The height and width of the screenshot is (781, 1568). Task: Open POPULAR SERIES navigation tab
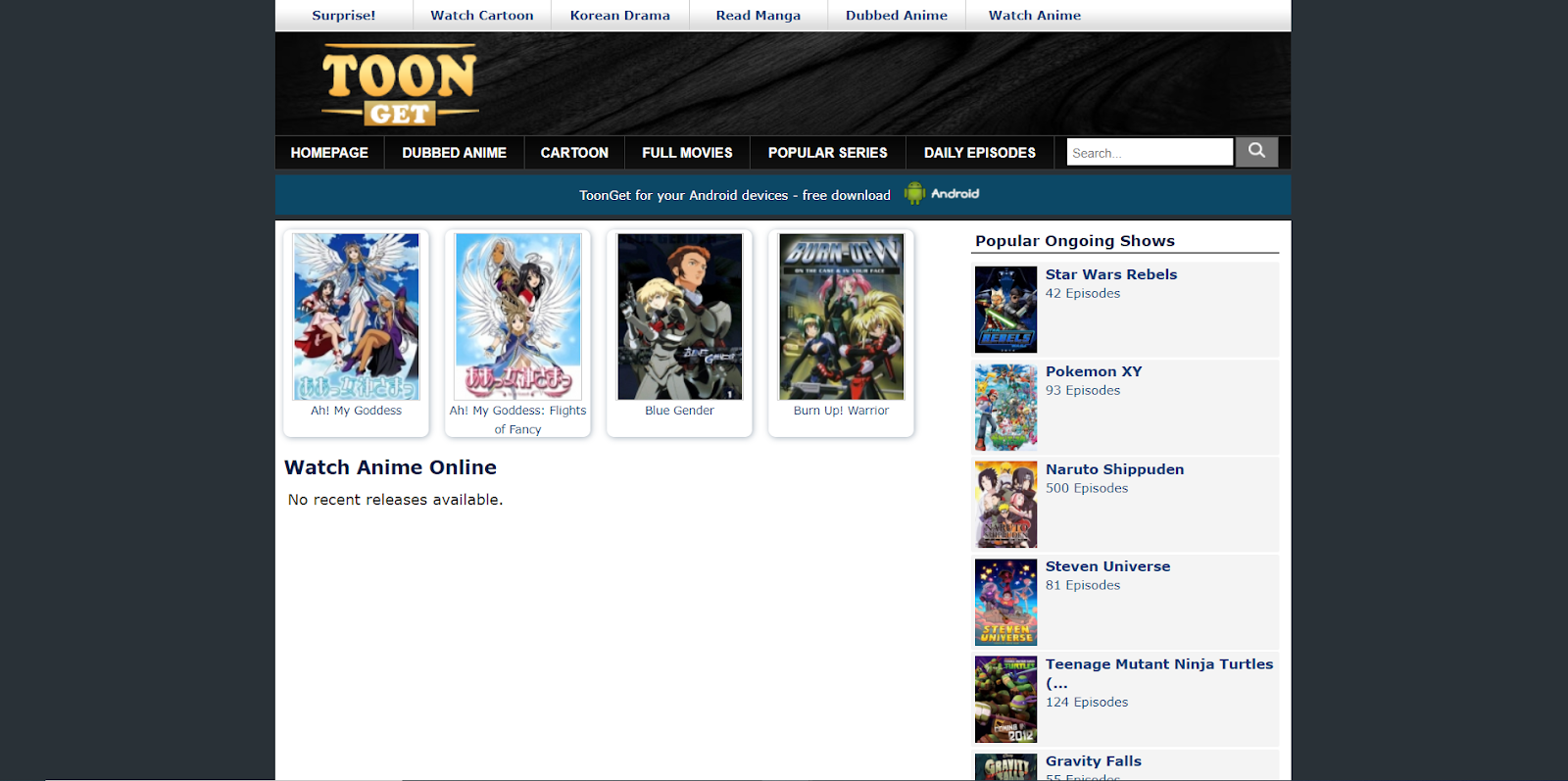coord(828,153)
